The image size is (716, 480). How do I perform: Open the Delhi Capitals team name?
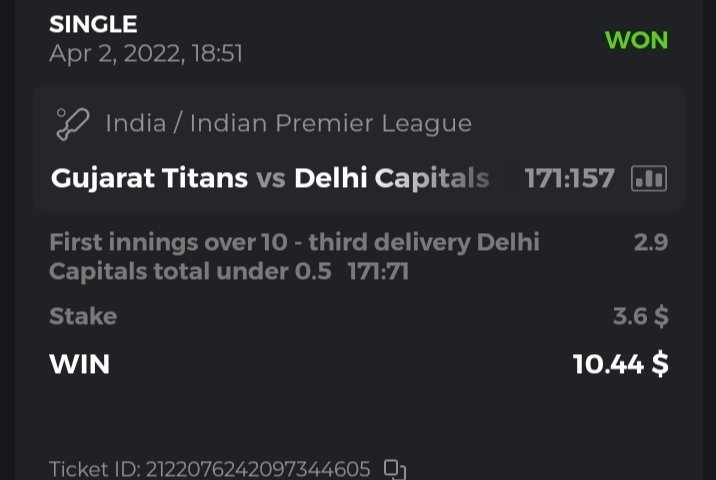[391, 179]
